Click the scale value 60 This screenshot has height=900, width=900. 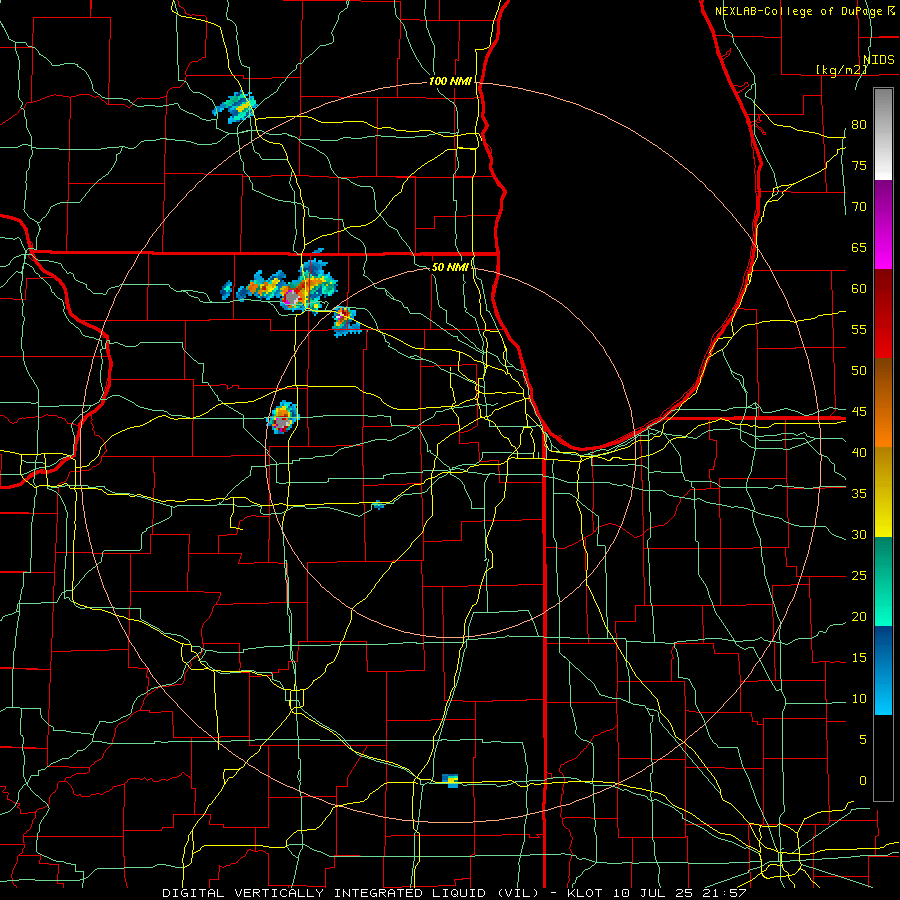point(859,289)
